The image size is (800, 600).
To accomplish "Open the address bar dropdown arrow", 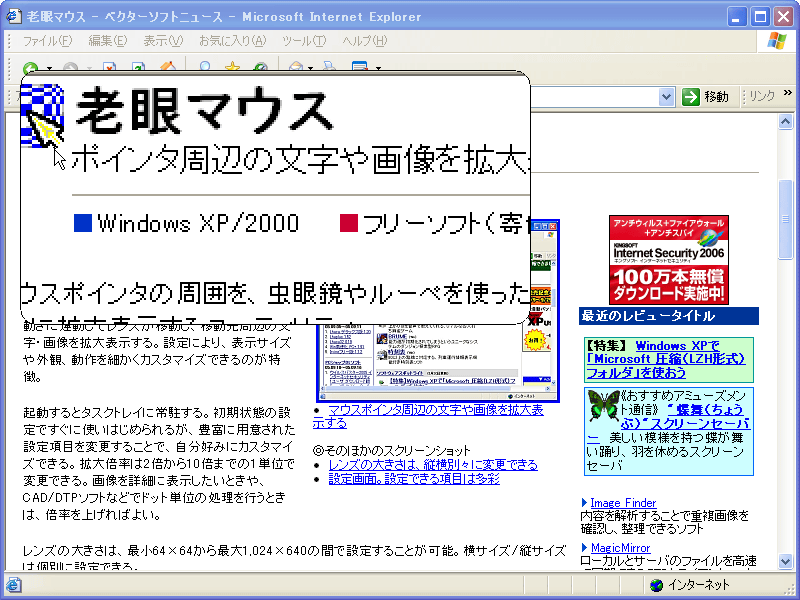I will pyautogui.click(x=666, y=96).
